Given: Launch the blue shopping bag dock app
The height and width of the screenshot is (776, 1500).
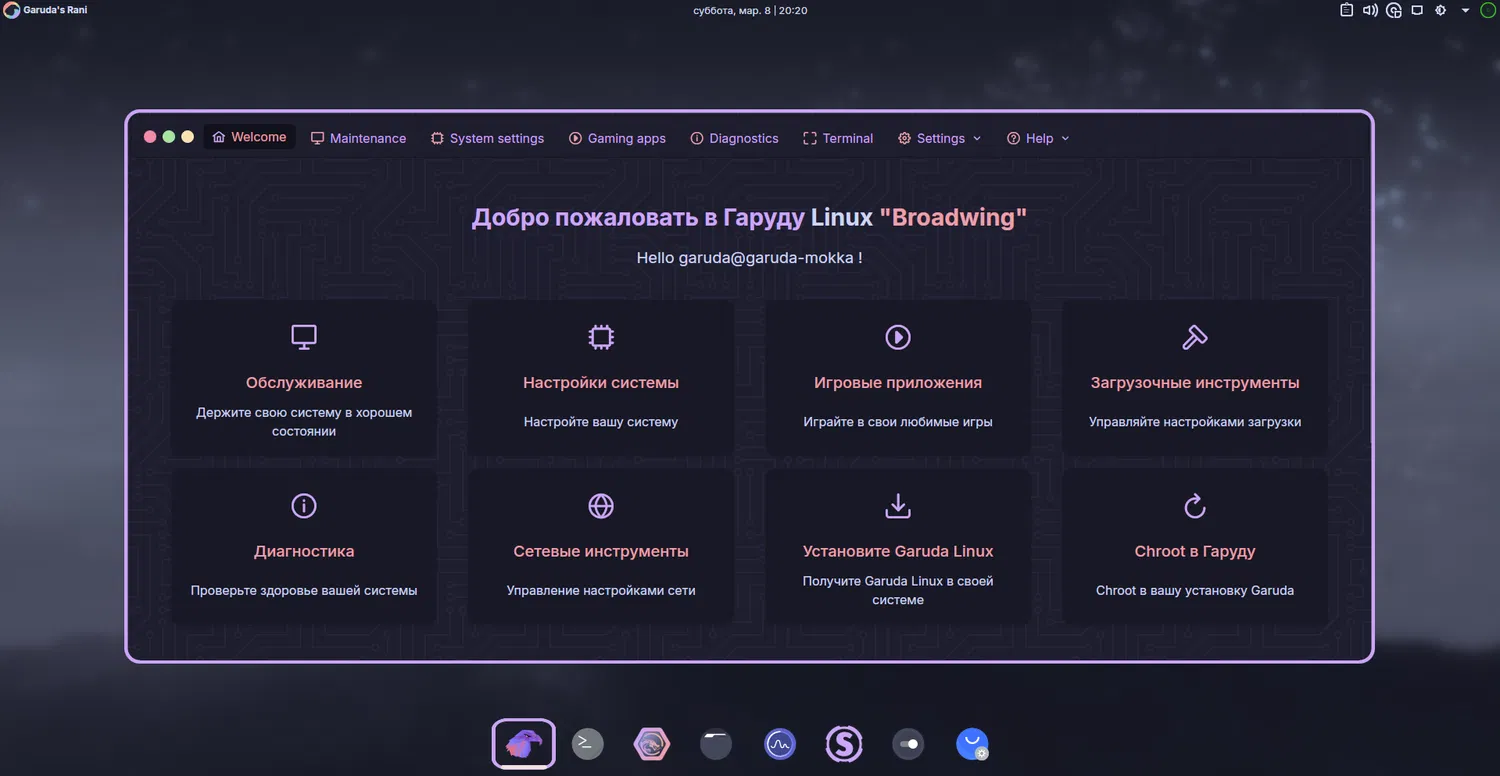Looking at the screenshot, I should point(972,744).
